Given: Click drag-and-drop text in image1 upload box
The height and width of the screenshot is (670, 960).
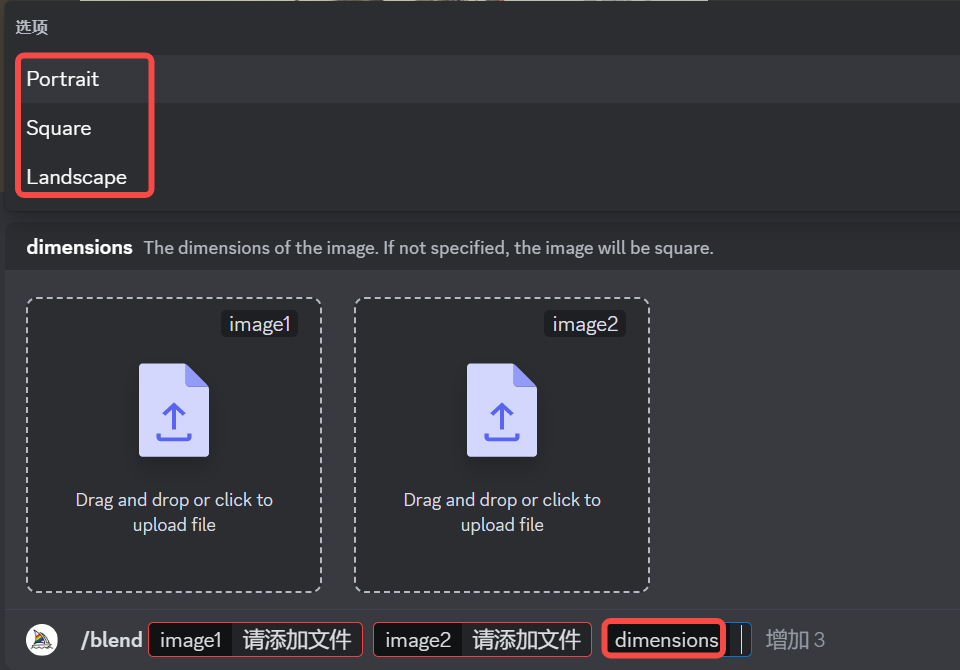Looking at the screenshot, I should click(174, 512).
